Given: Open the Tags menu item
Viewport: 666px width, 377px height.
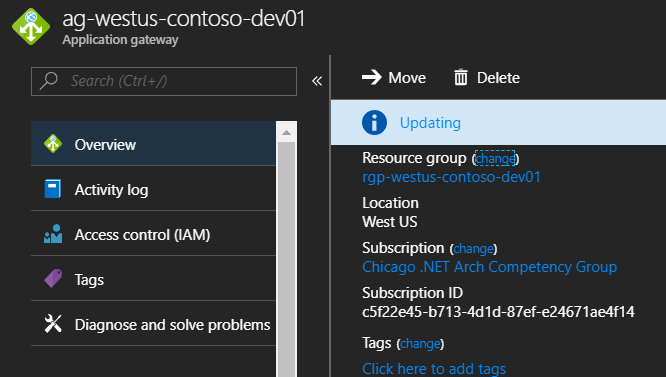Looking at the screenshot, I should tap(153, 279).
